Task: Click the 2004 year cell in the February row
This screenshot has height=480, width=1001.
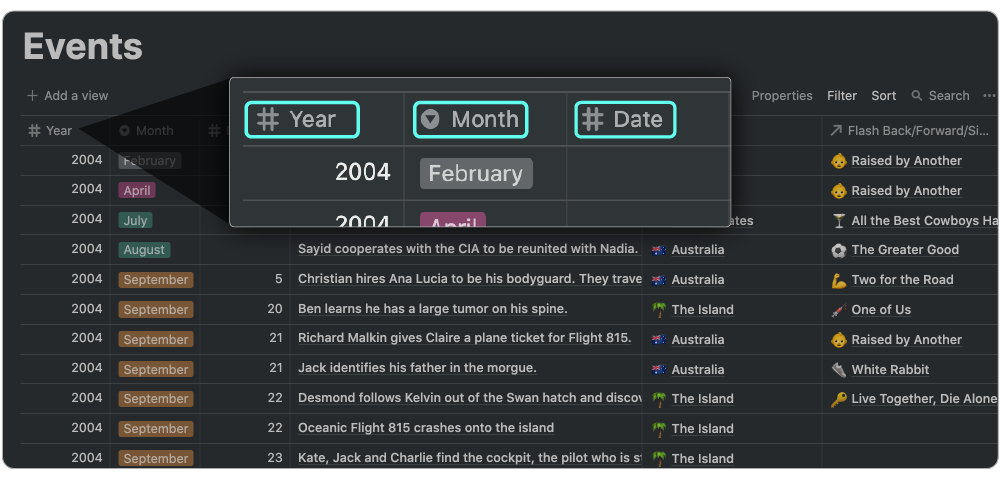Action: point(87,160)
